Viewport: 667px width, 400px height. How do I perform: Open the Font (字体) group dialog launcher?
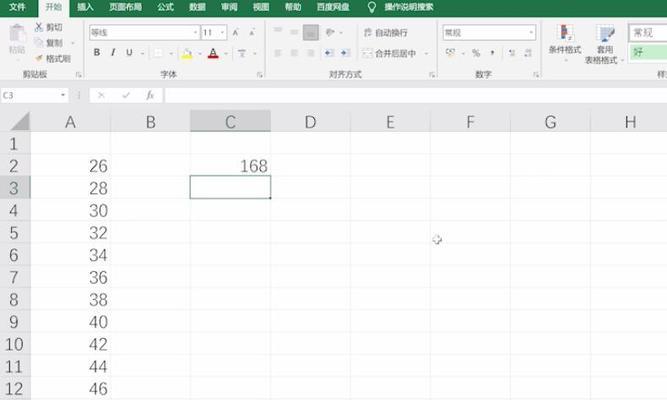pos(259,75)
